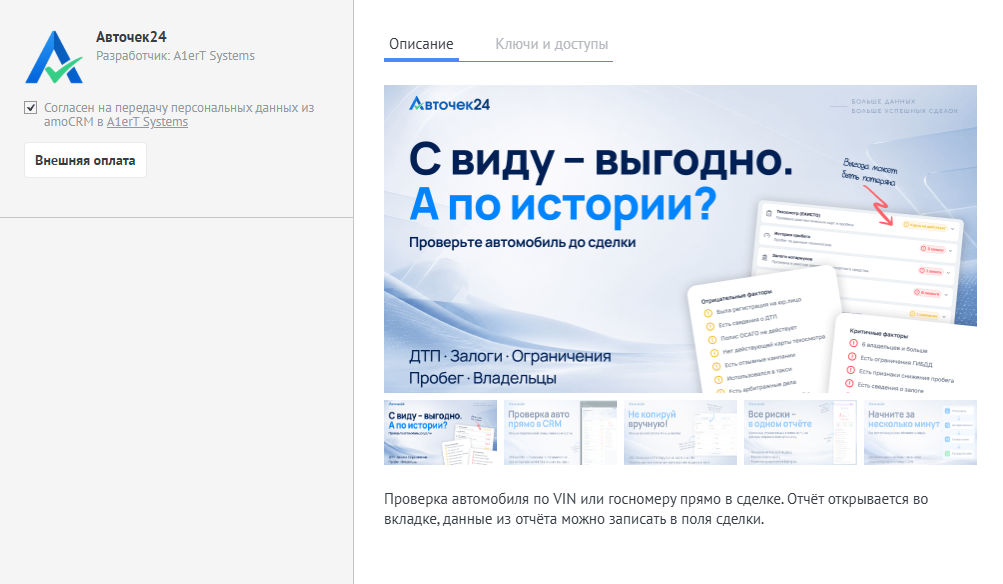Screen dimensions: 1003x584
Task: Select the thumbnail 'Проверка авто прямо в CRM'
Action: point(560,432)
